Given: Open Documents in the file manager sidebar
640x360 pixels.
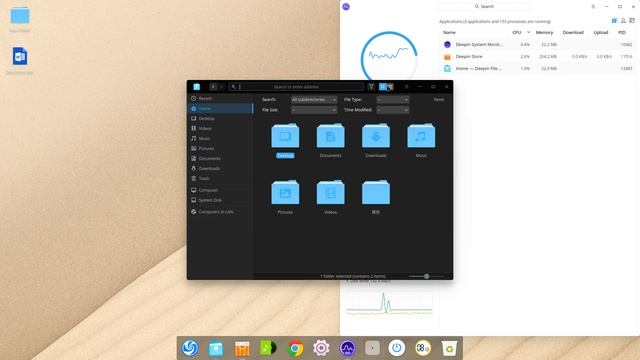Looking at the screenshot, I should 221,158.
